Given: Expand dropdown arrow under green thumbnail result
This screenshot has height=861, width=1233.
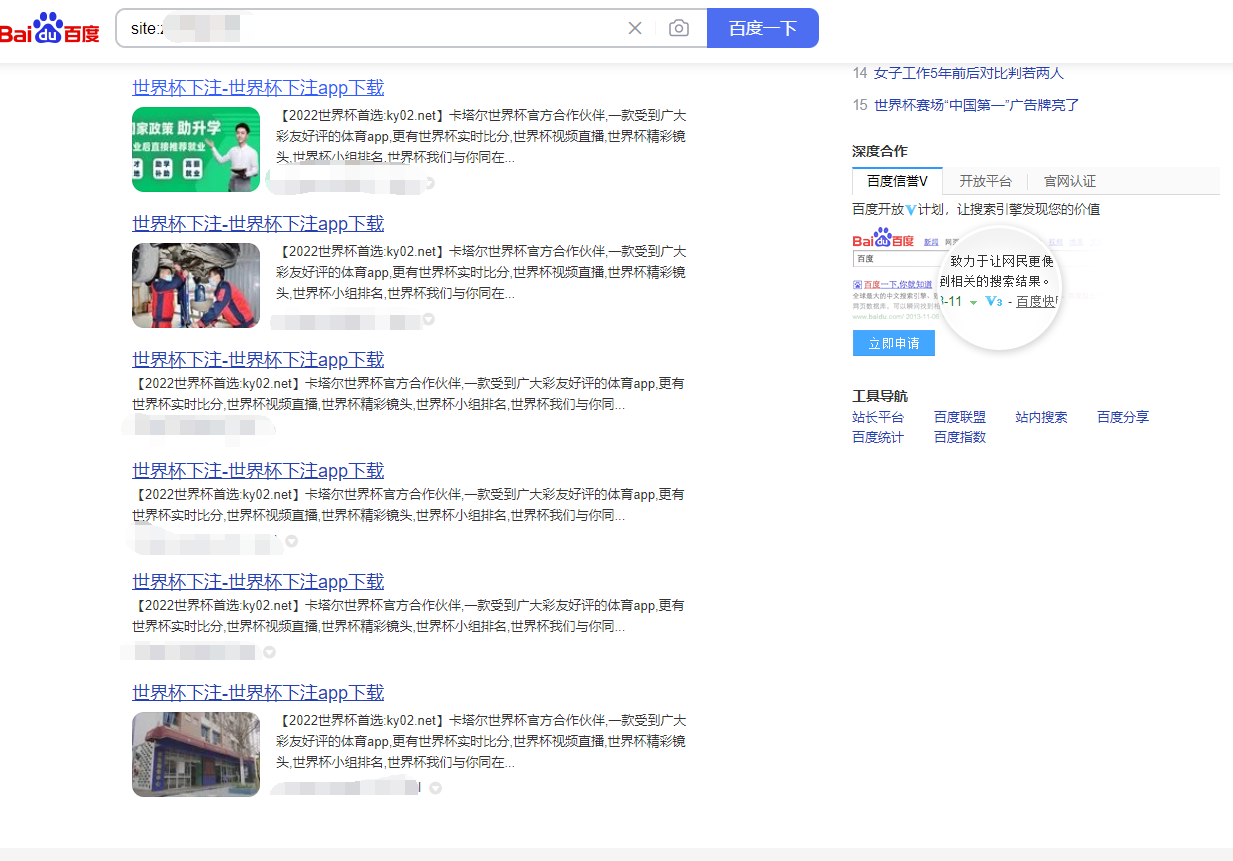Looking at the screenshot, I should click(430, 184).
